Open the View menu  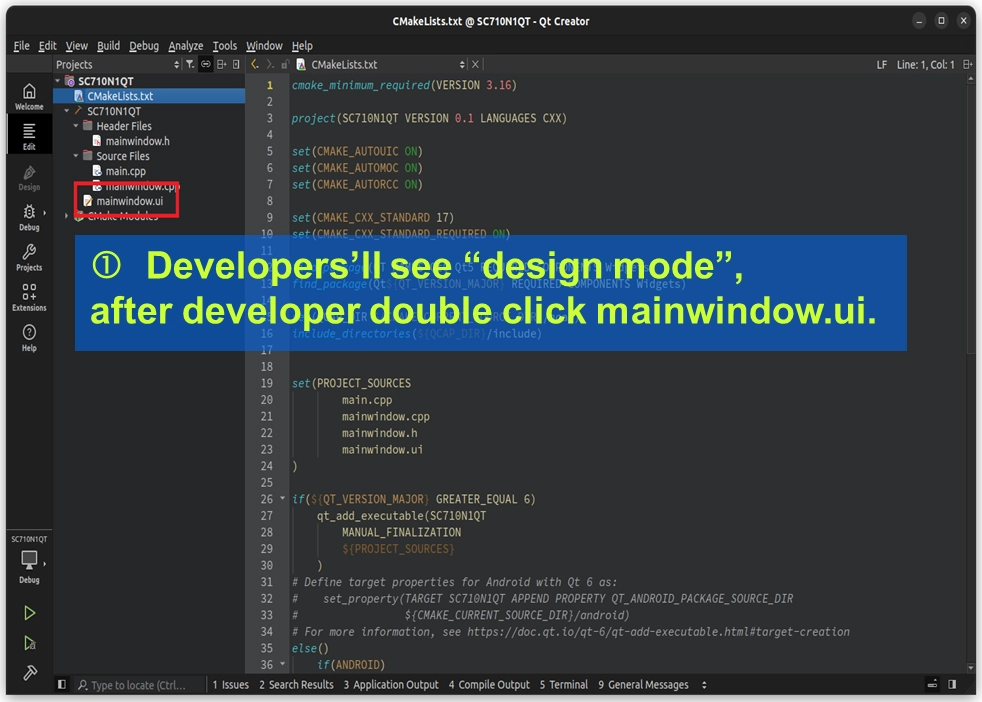point(76,46)
